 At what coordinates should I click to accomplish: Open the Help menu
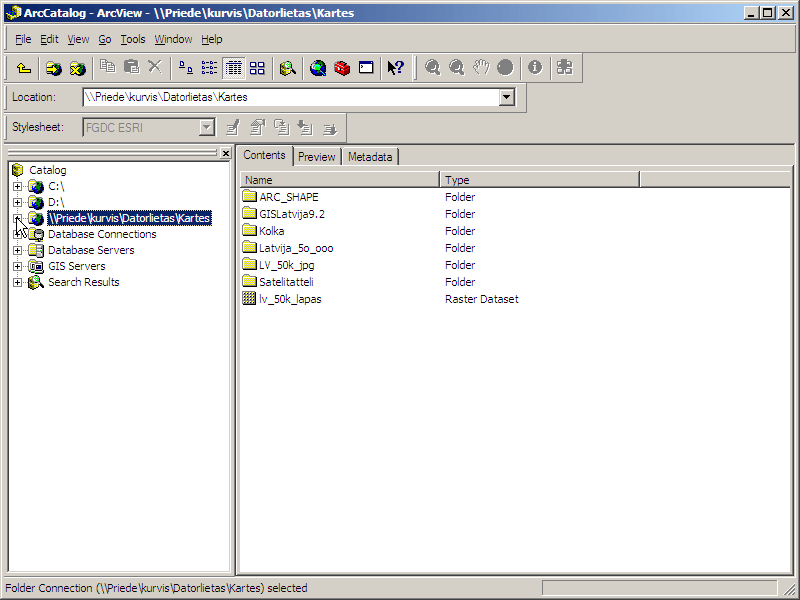211,39
